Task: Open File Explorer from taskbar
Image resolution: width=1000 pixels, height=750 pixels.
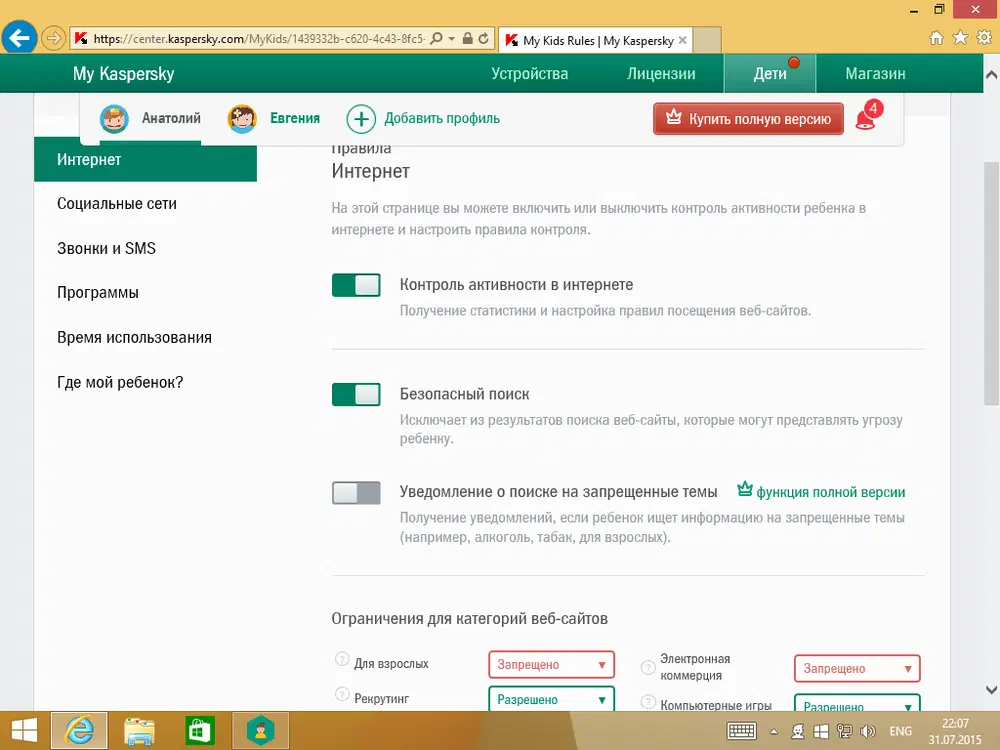Action: 139,731
